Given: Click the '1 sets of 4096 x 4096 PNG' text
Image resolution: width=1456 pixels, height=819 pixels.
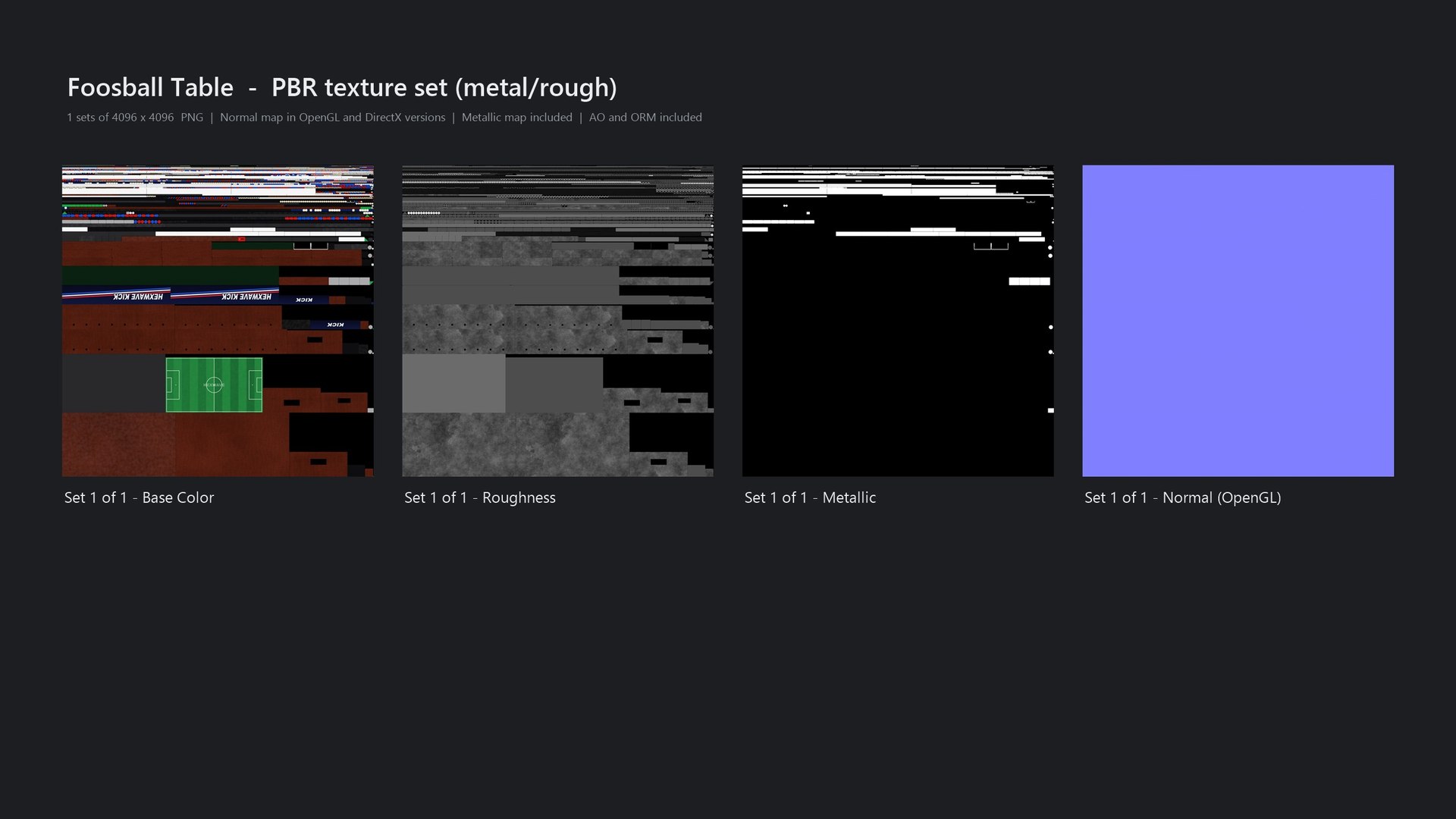Looking at the screenshot, I should click(x=135, y=118).
